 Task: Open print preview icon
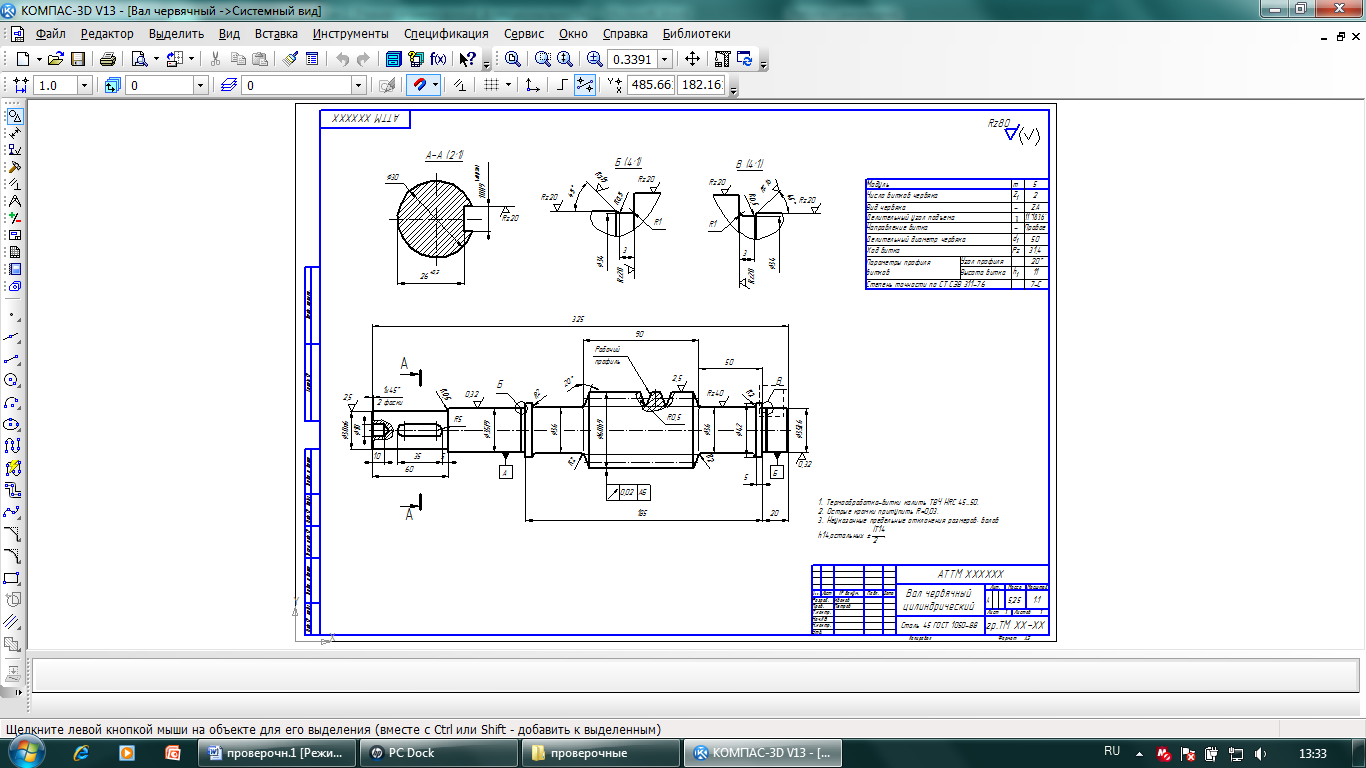(x=139, y=59)
